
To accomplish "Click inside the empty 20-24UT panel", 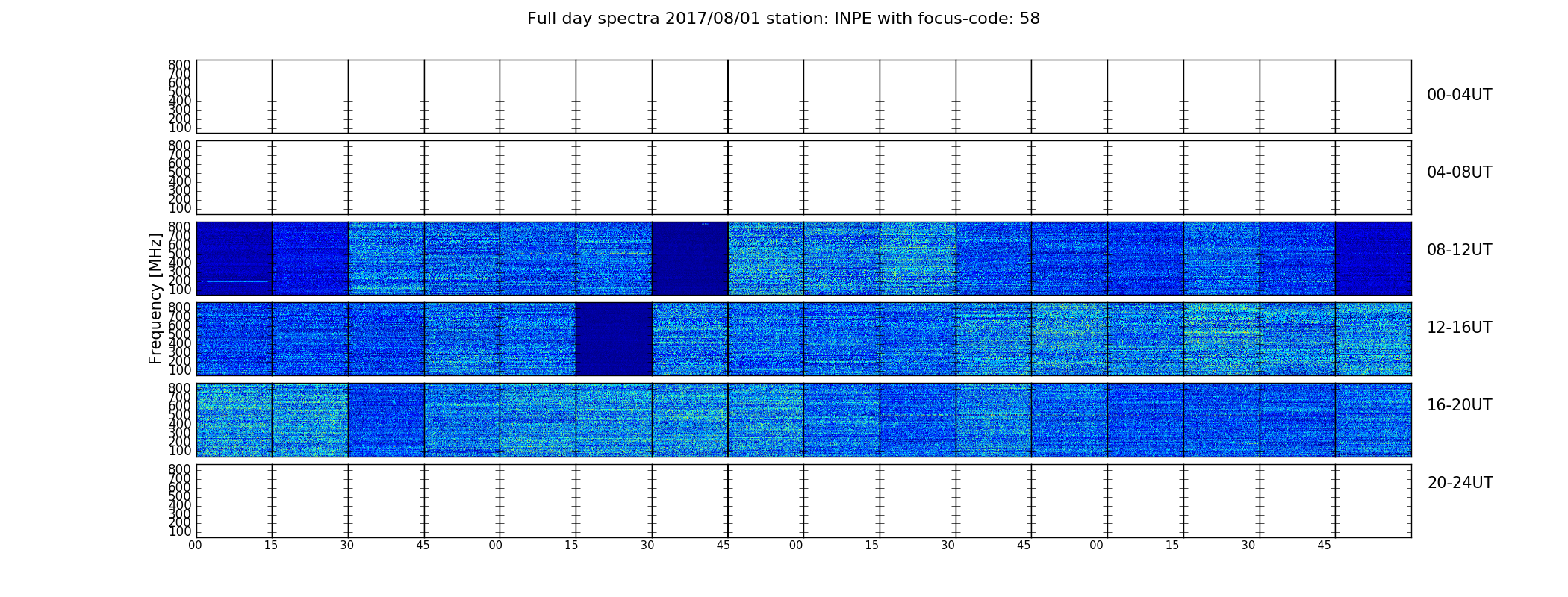I will 804,501.
